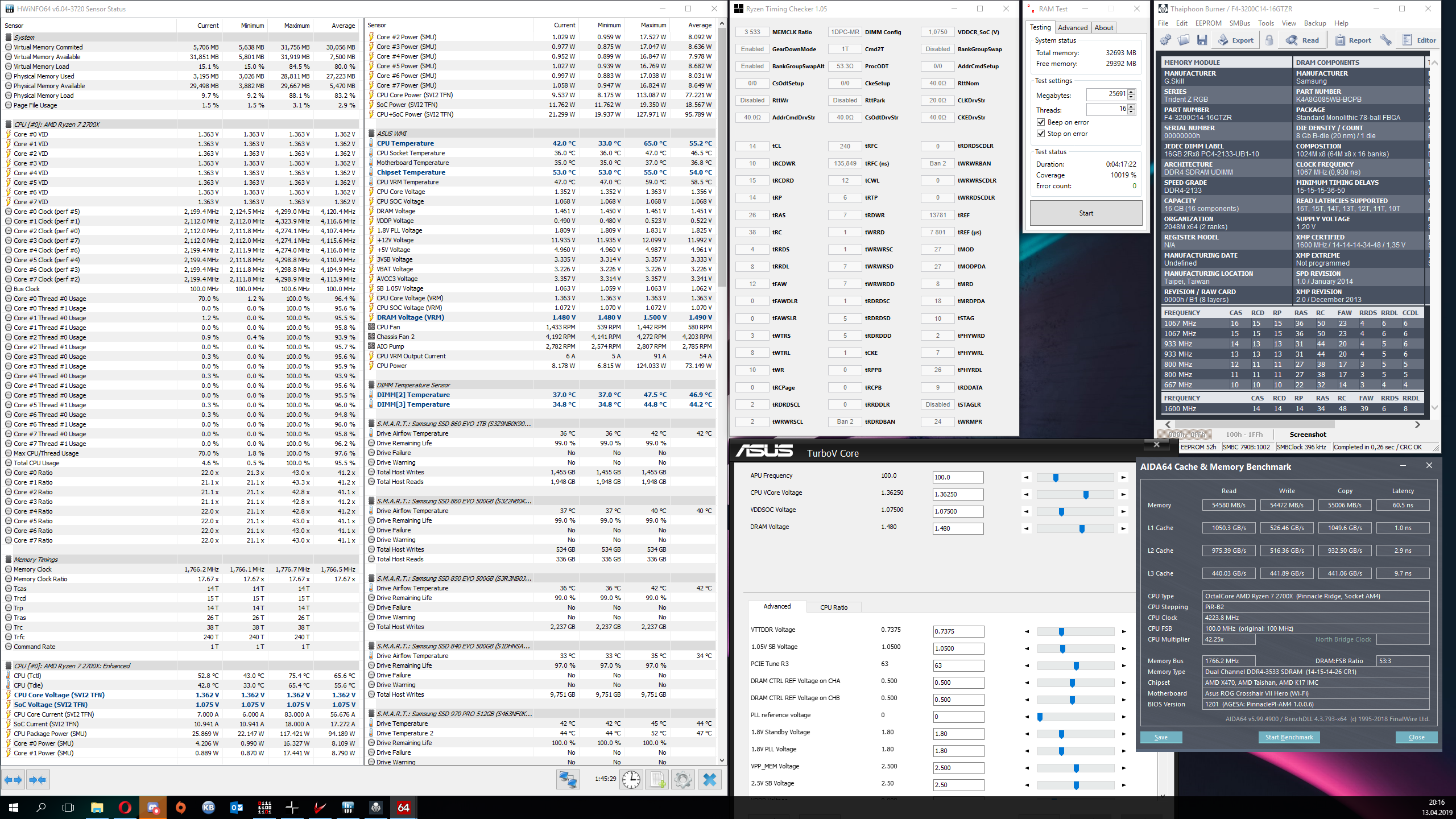1456x819 pixels.
Task: Open HWiNFO sensor settings gear icon
Action: pos(683,780)
